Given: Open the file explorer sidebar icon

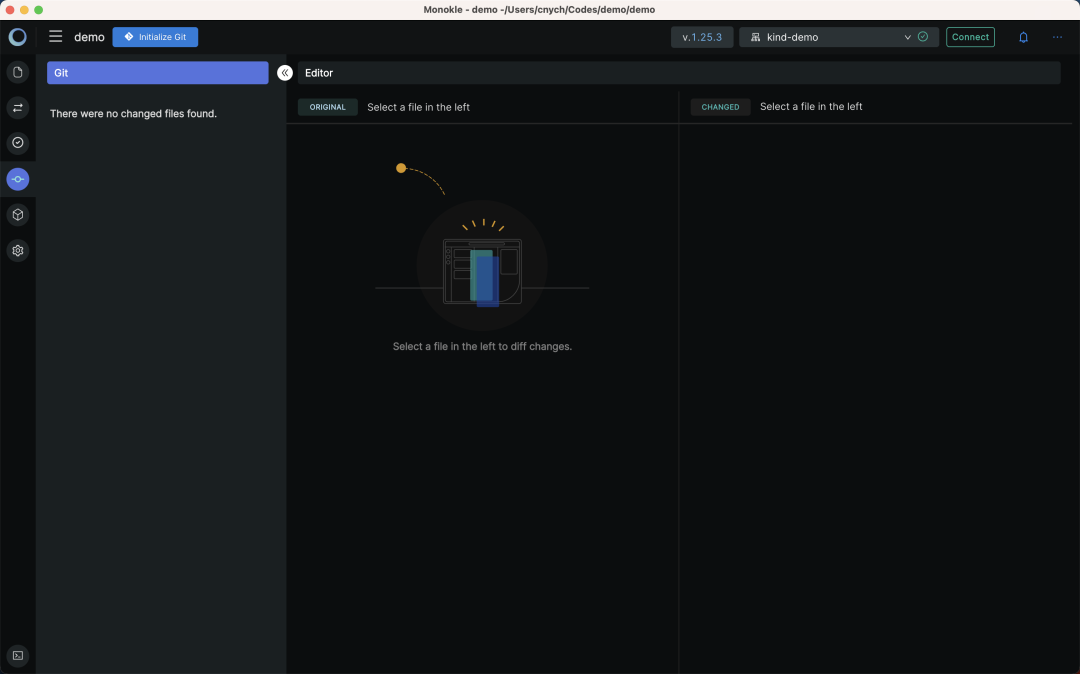Looking at the screenshot, I should pyautogui.click(x=18, y=72).
